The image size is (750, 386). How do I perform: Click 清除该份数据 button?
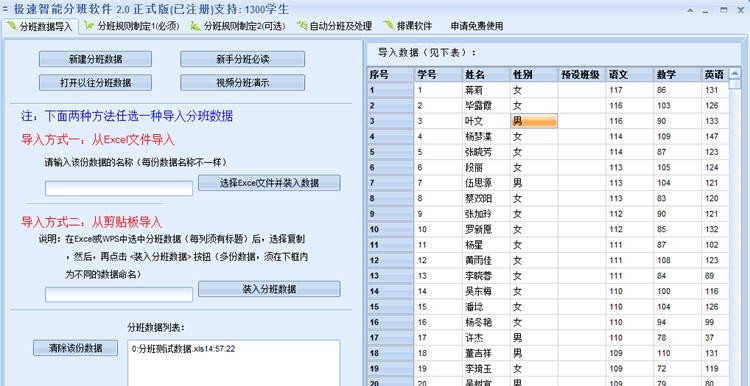76,348
